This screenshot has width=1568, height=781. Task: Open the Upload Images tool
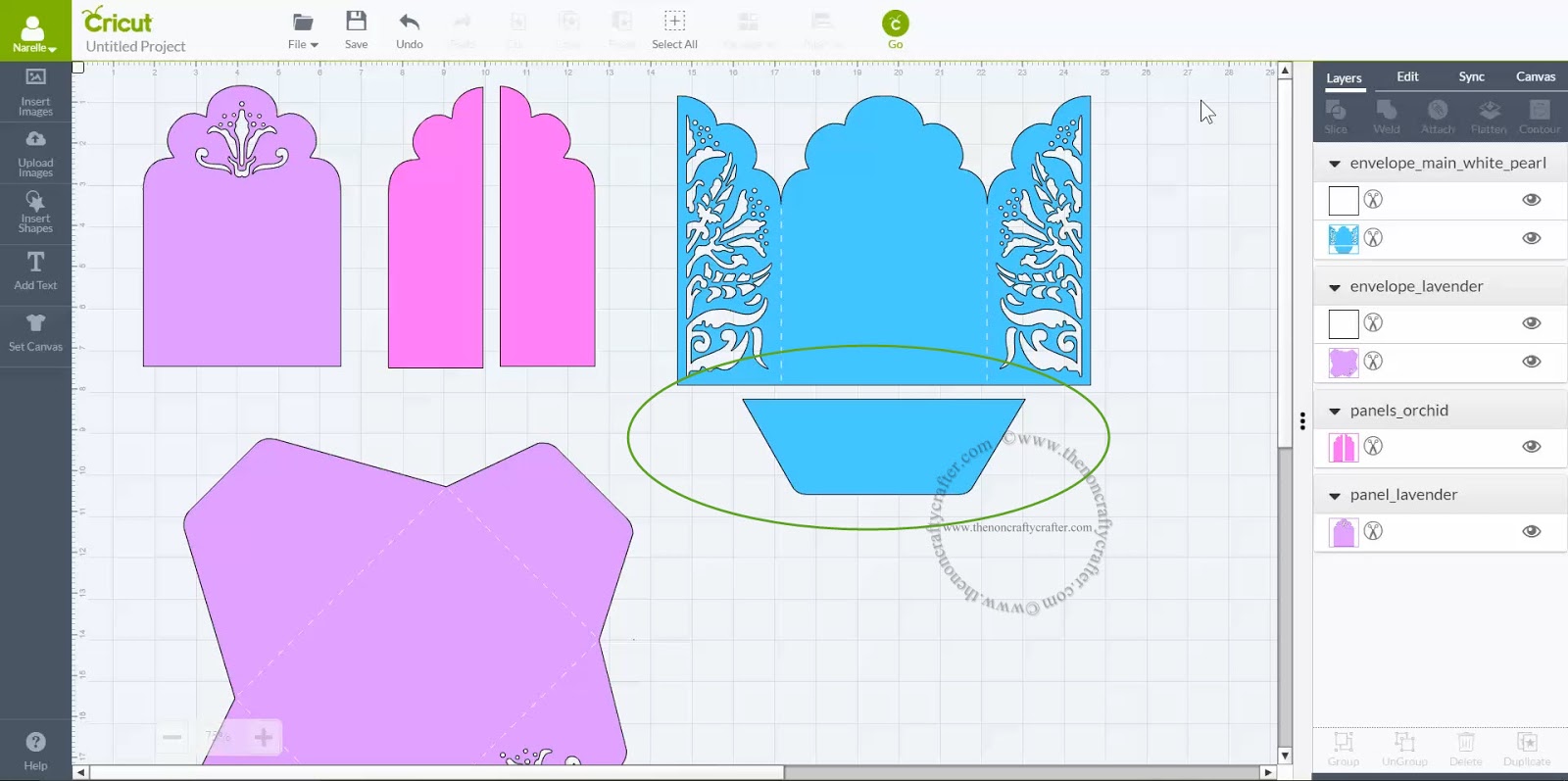[x=35, y=154]
